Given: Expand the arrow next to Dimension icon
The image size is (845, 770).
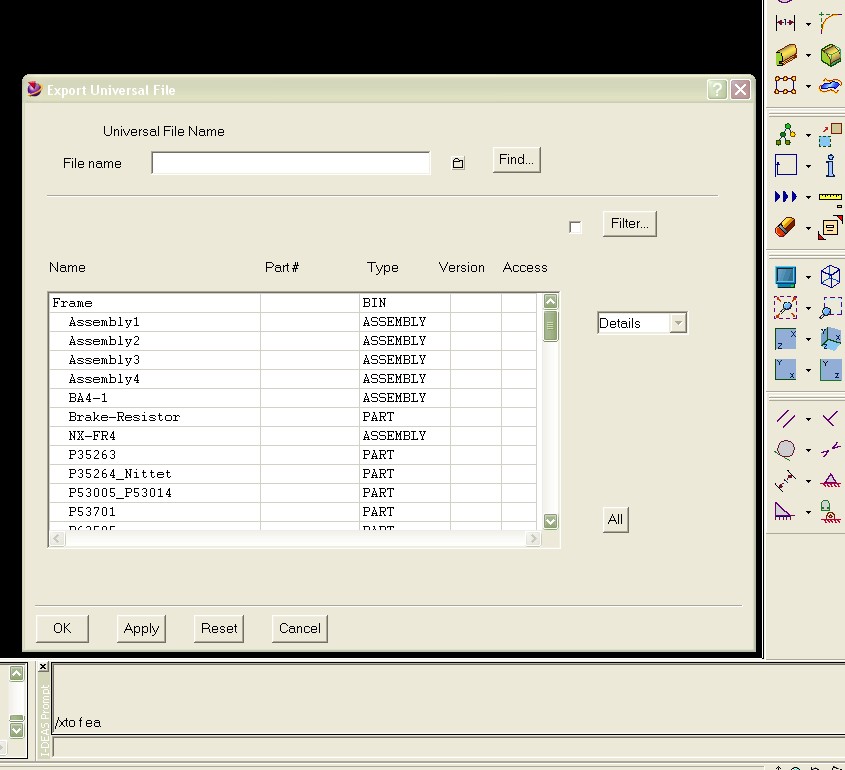Looking at the screenshot, I should click(x=808, y=24).
